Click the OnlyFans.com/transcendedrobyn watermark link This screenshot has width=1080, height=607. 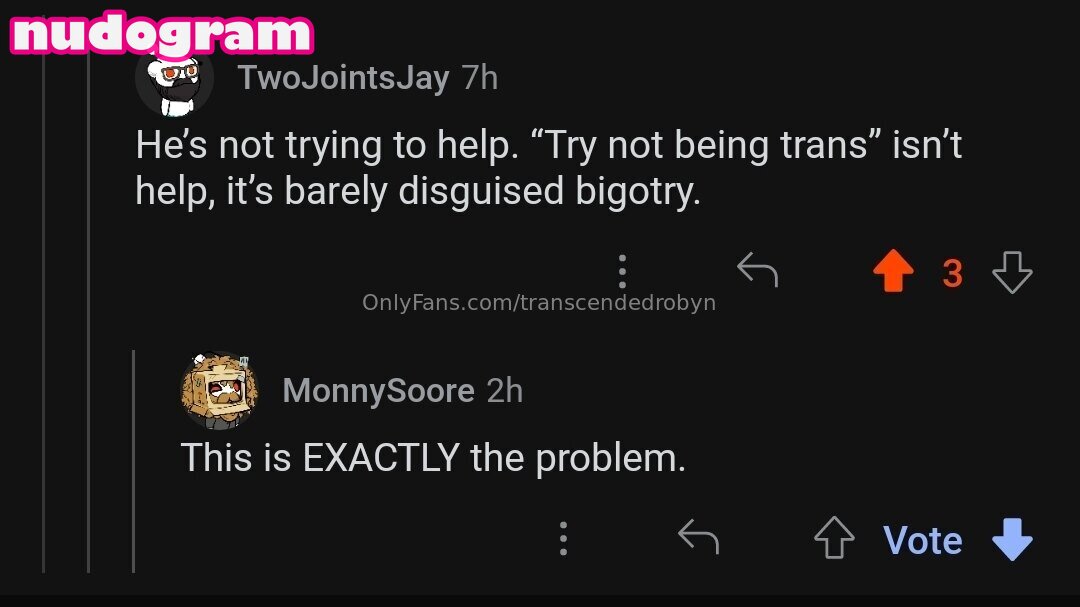(x=539, y=302)
